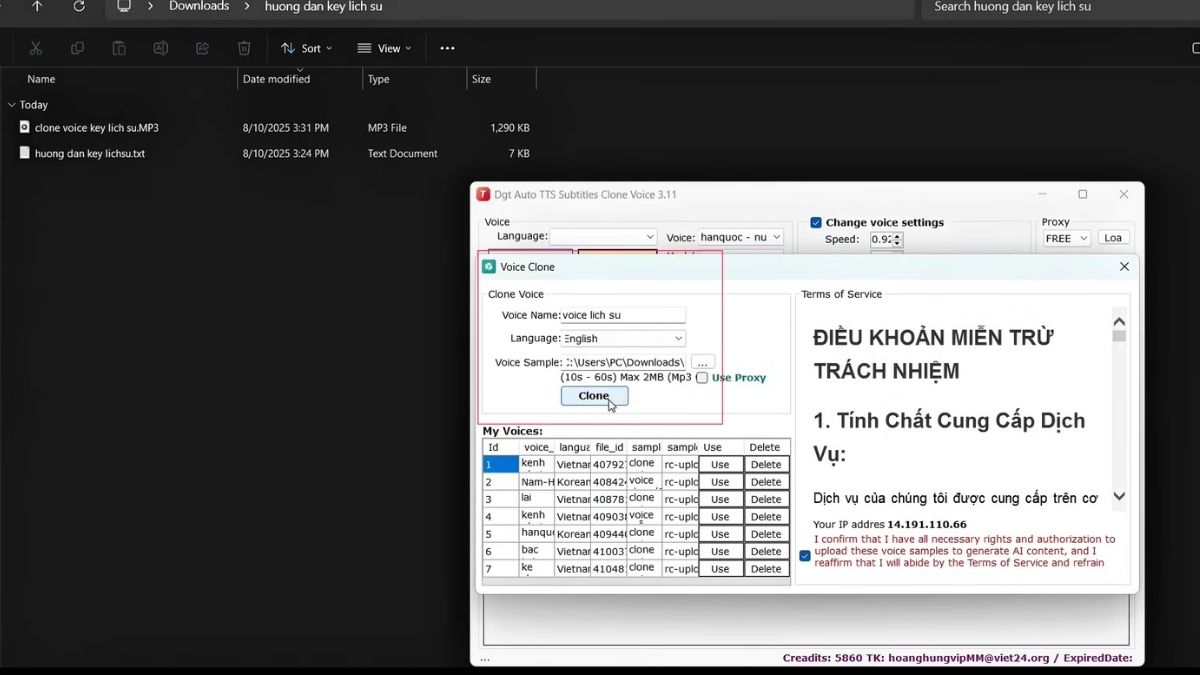The image size is (1200, 675).
Task: Open the Proxy FREE dropdown
Action: (x=1065, y=238)
